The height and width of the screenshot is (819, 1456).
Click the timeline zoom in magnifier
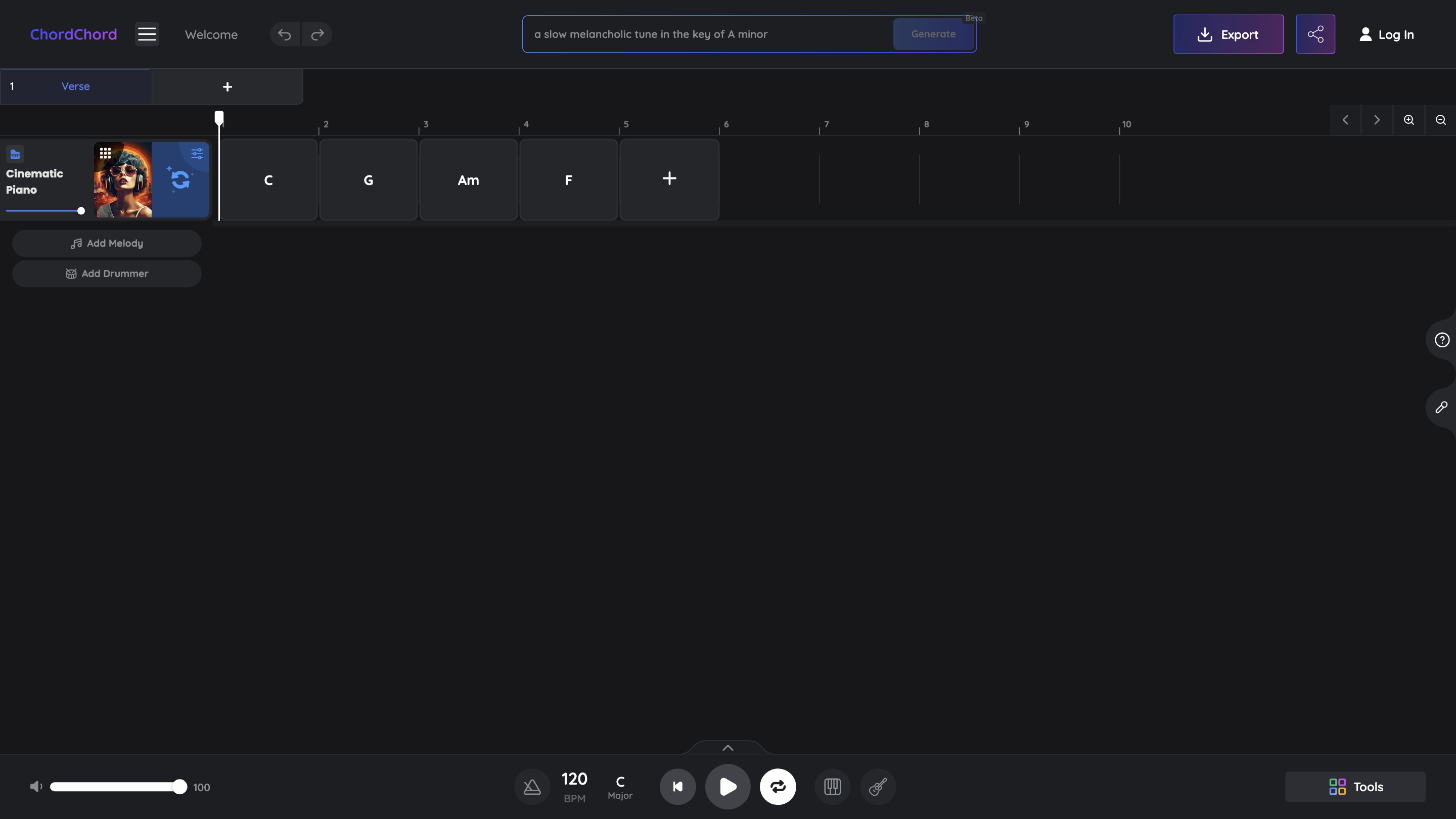1408,120
